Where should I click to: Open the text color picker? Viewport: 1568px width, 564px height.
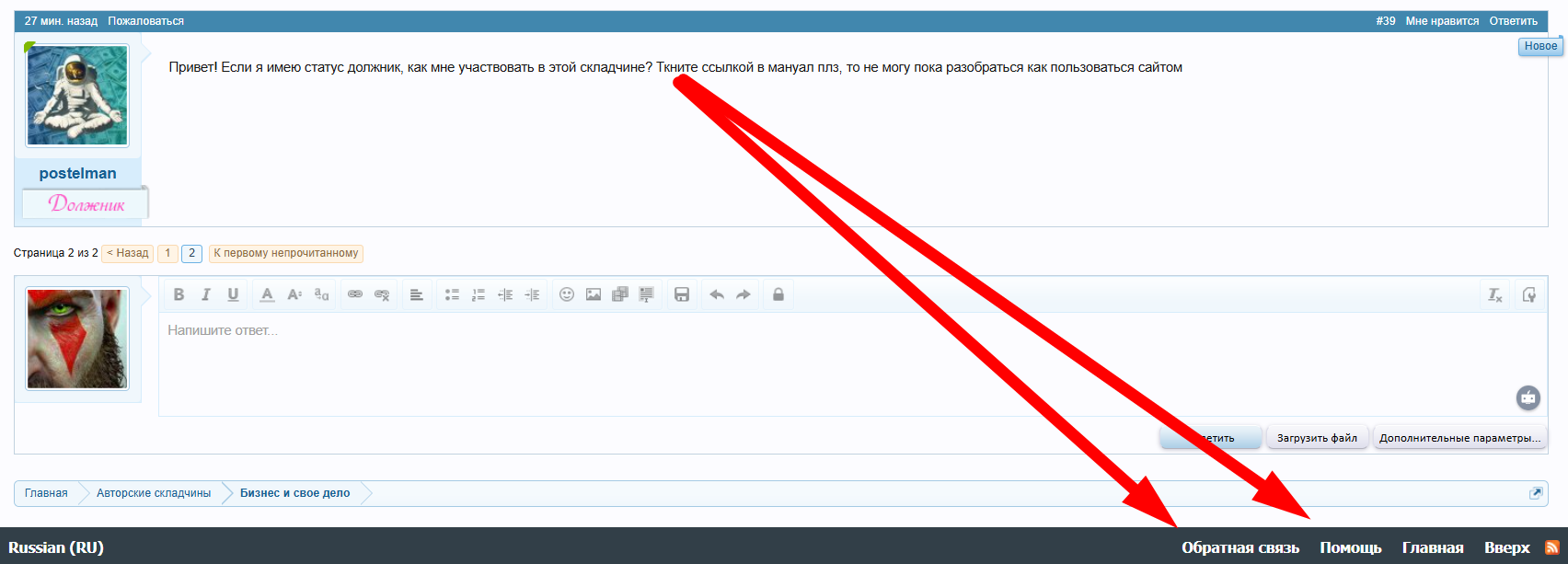tap(267, 294)
